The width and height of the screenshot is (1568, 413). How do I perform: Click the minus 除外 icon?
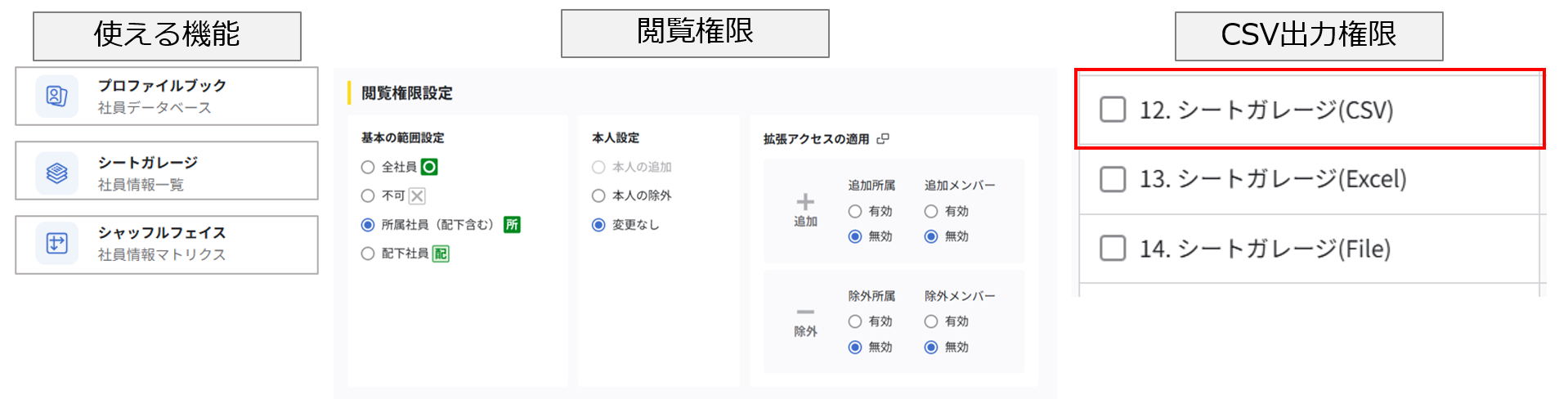coord(805,312)
